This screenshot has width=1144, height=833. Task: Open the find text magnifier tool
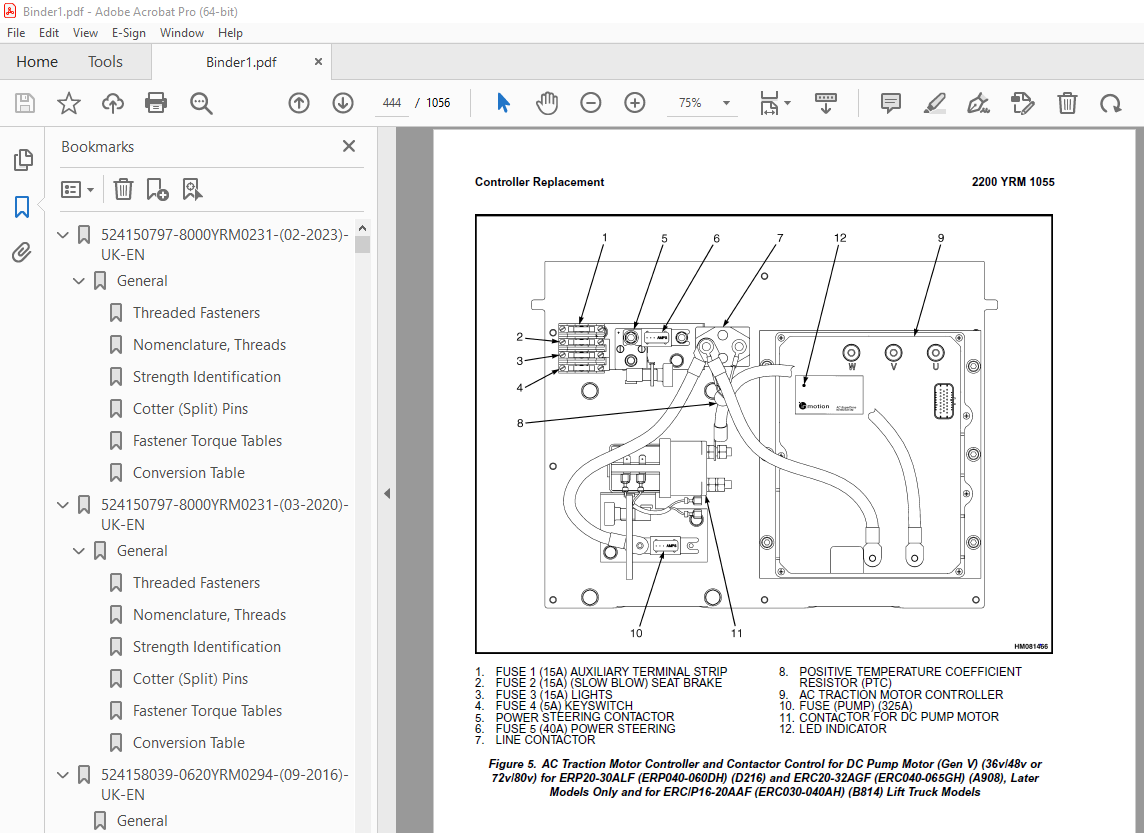(x=201, y=103)
